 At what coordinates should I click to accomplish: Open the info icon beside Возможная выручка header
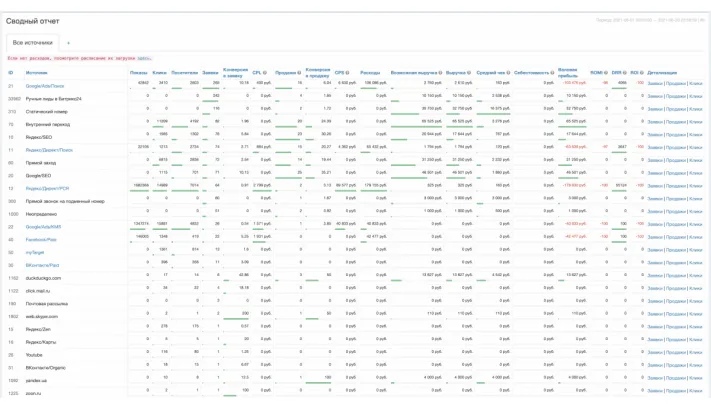[440, 73]
